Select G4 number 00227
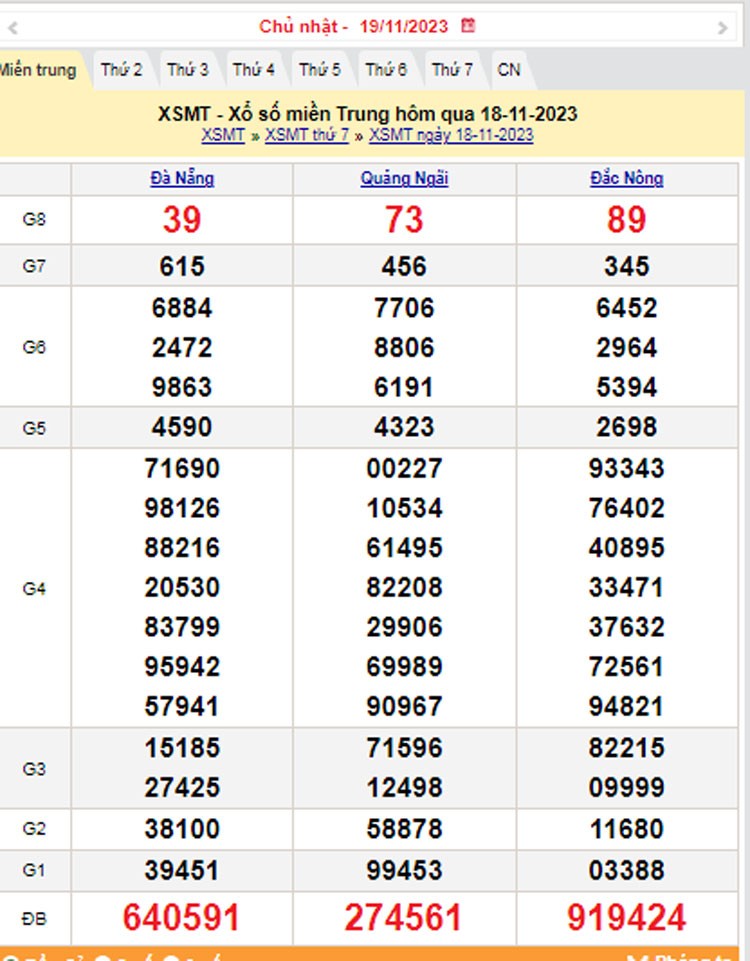This screenshot has width=750, height=961. (404, 469)
